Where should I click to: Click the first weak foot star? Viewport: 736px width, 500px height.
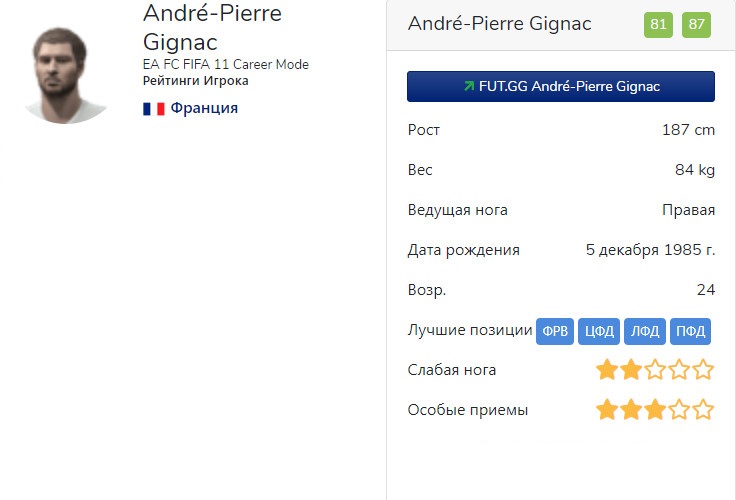pyautogui.click(x=607, y=370)
